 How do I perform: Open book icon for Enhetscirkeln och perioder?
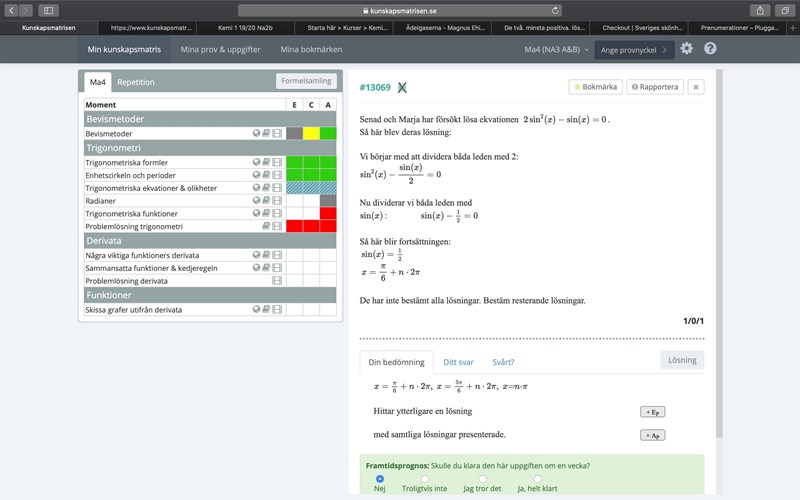pos(266,175)
